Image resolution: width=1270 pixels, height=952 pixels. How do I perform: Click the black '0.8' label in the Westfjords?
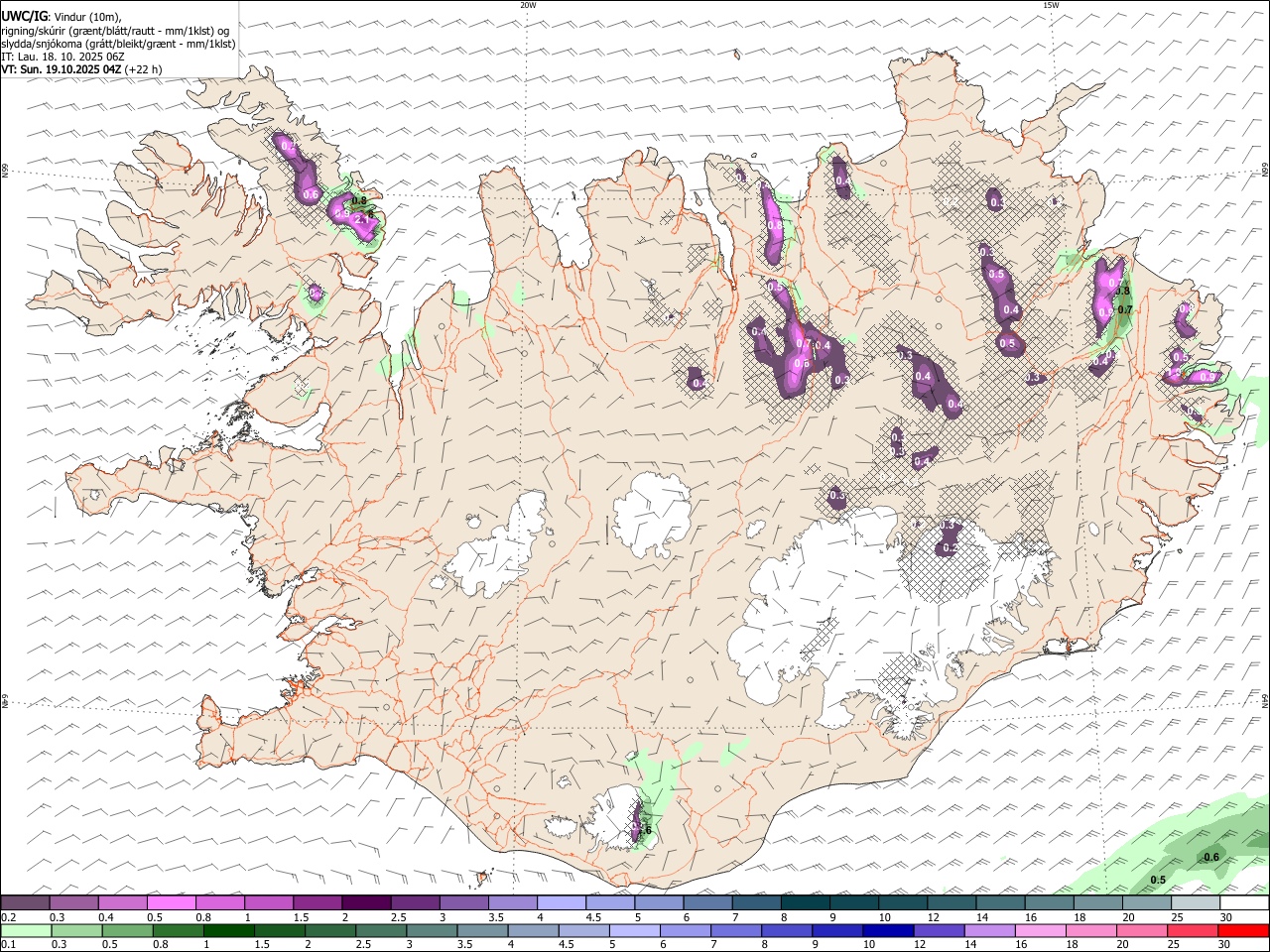(359, 201)
